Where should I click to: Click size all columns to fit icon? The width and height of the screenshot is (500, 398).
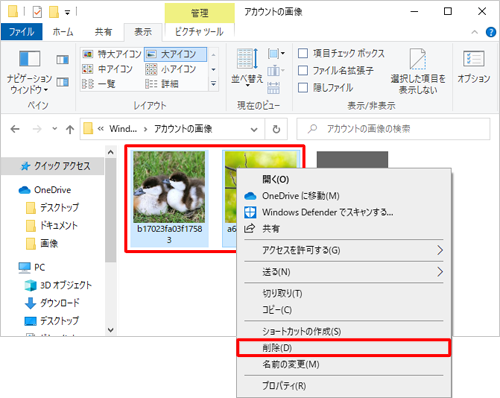[273, 88]
